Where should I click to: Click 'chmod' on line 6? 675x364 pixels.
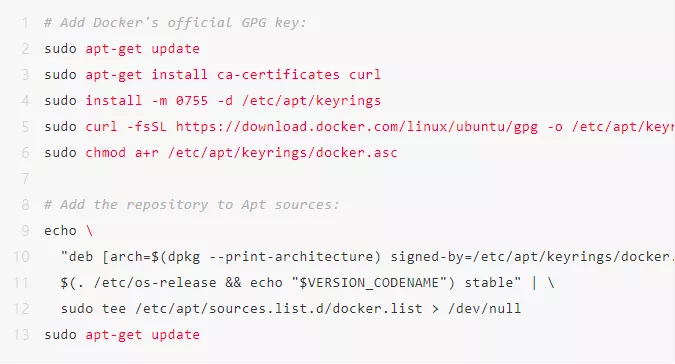pyautogui.click(x=105, y=152)
